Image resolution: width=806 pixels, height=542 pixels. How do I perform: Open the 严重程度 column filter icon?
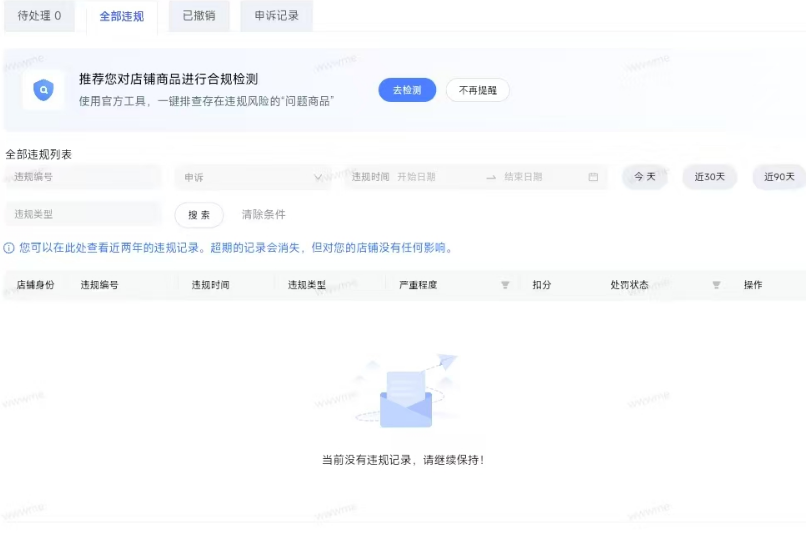(505, 285)
